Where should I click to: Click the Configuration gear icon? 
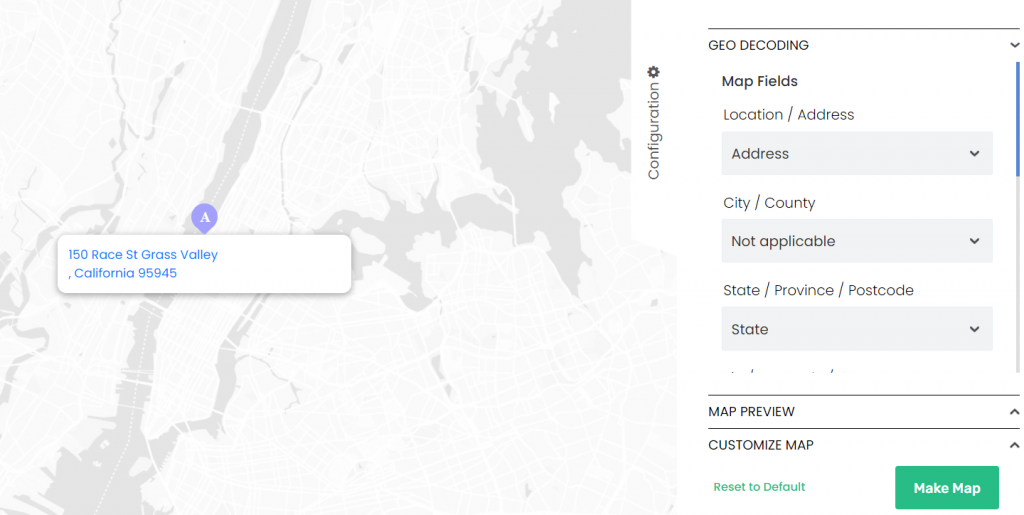point(653,72)
